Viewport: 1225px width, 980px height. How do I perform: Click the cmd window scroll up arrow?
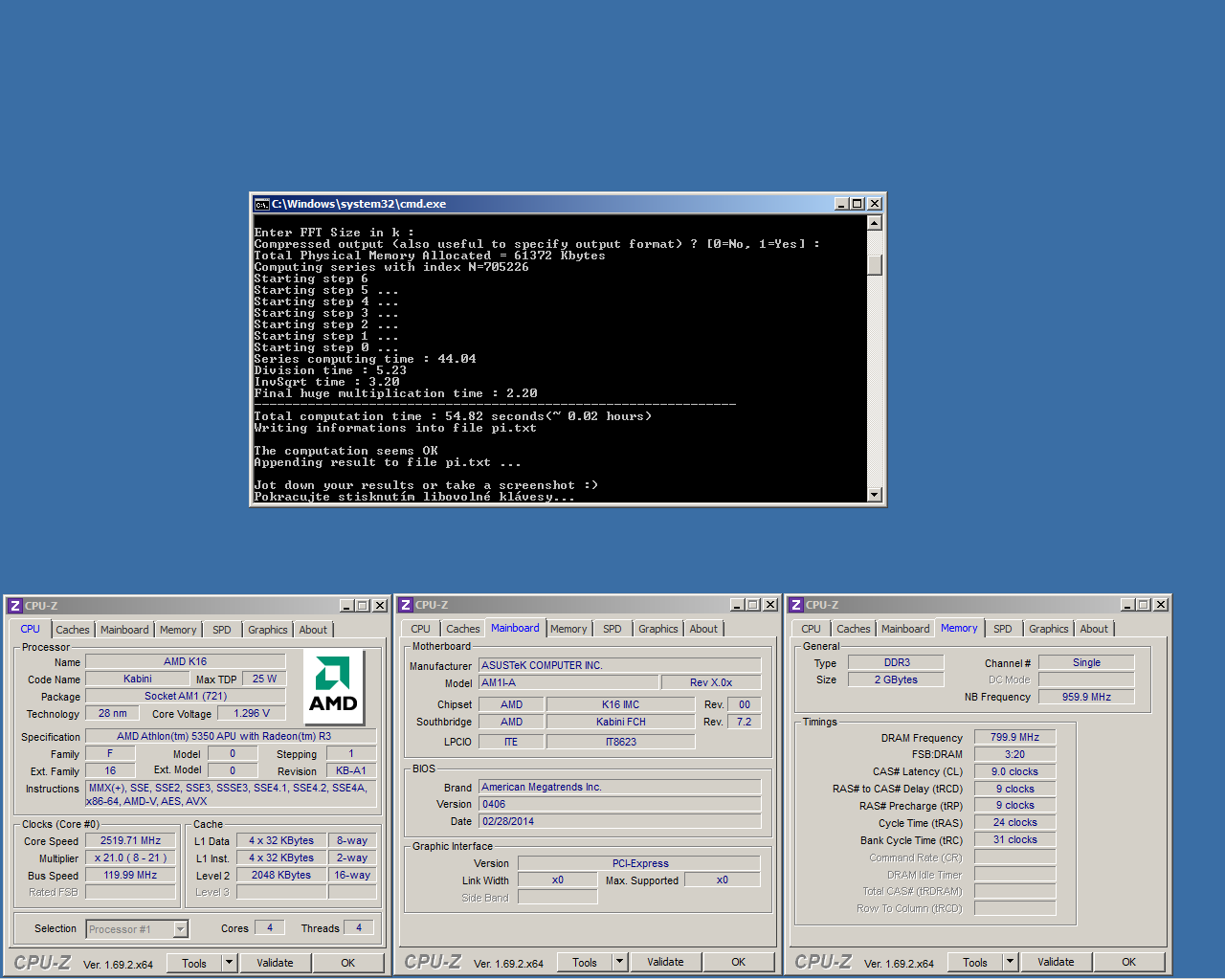(x=874, y=223)
